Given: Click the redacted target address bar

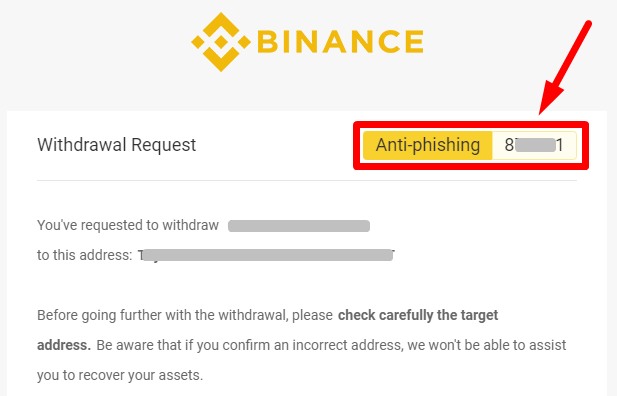Looking at the screenshot, I should (x=268, y=255).
